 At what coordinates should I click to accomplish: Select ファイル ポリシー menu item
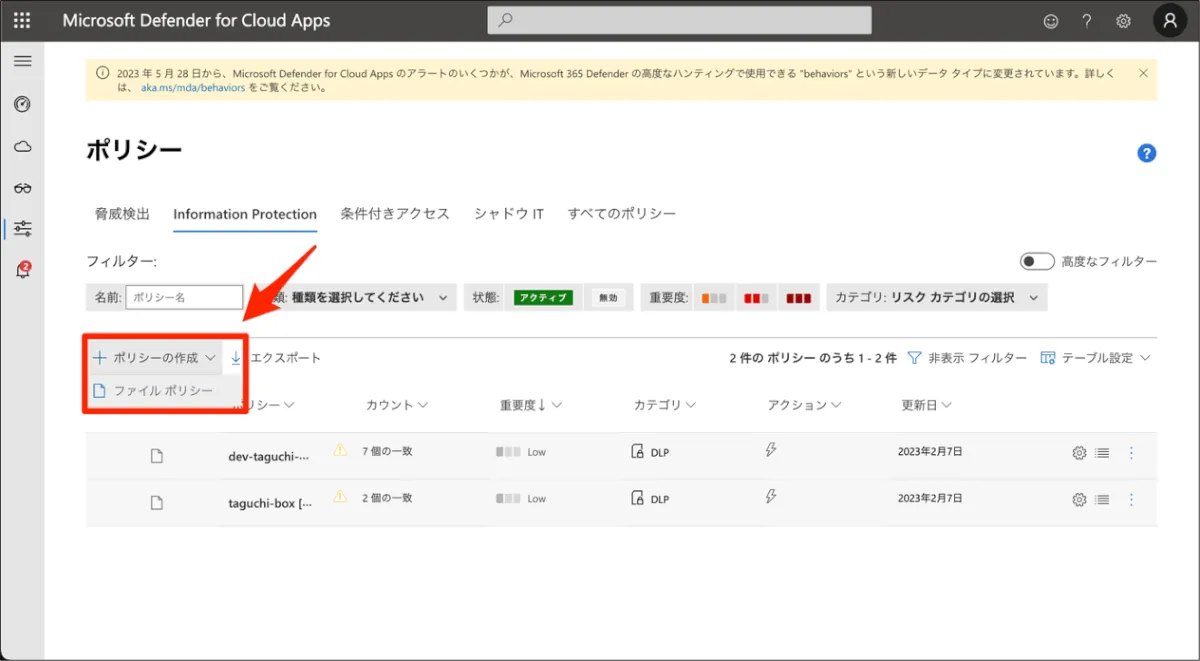[x=162, y=390]
